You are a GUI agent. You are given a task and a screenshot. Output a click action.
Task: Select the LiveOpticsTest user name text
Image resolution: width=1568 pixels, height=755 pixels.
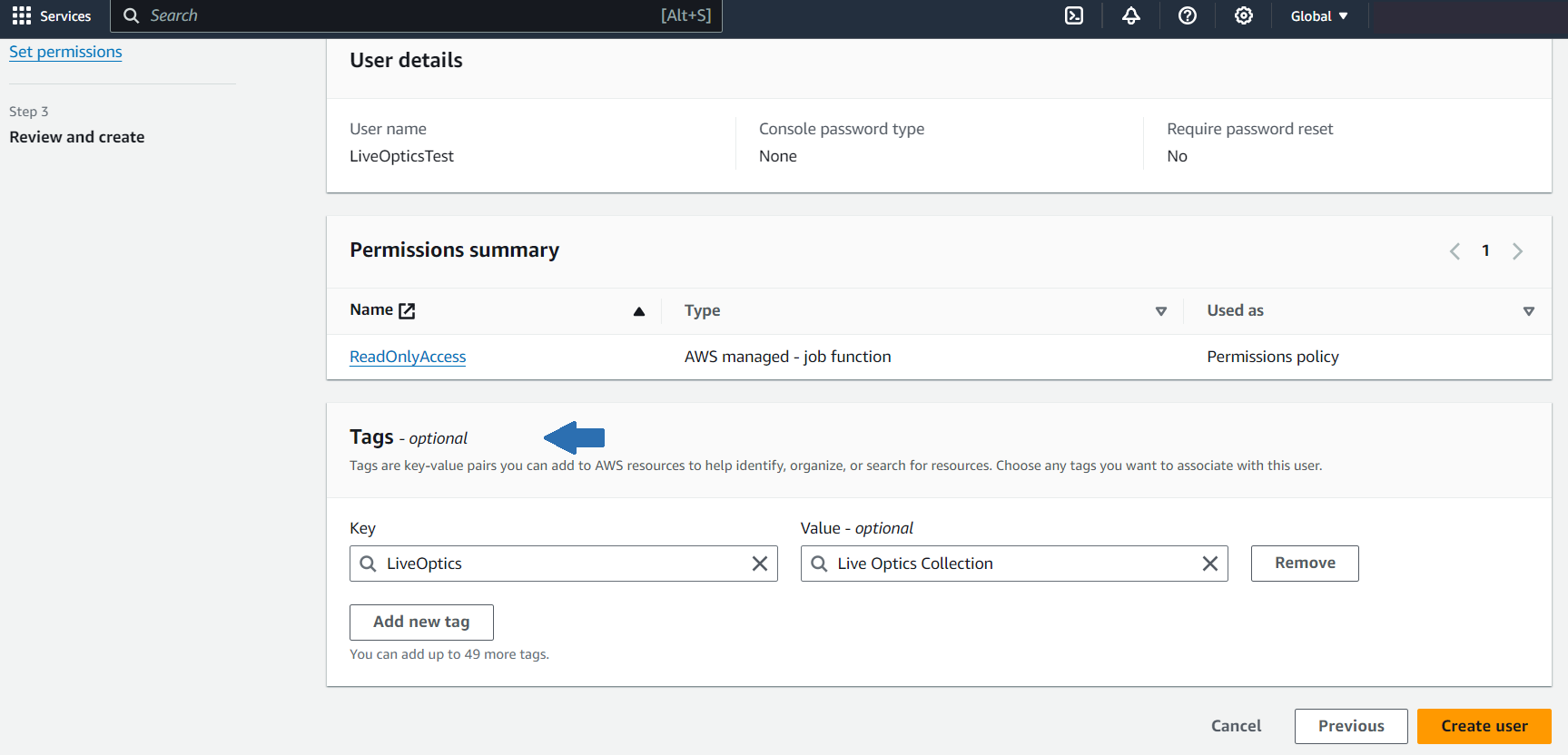coord(401,156)
